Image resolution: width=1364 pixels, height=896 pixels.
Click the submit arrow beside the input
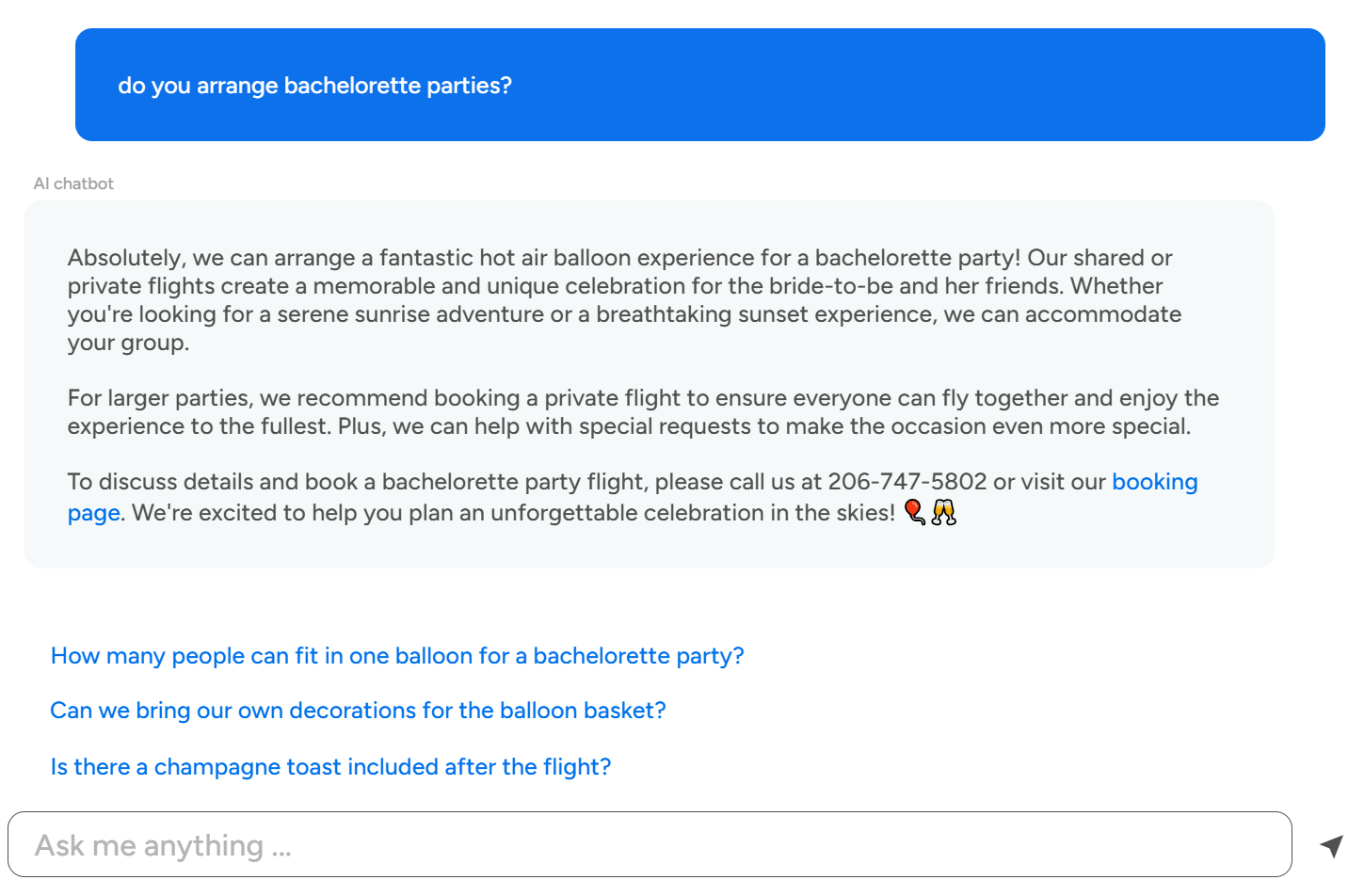pyautogui.click(x=1331, y=844)
